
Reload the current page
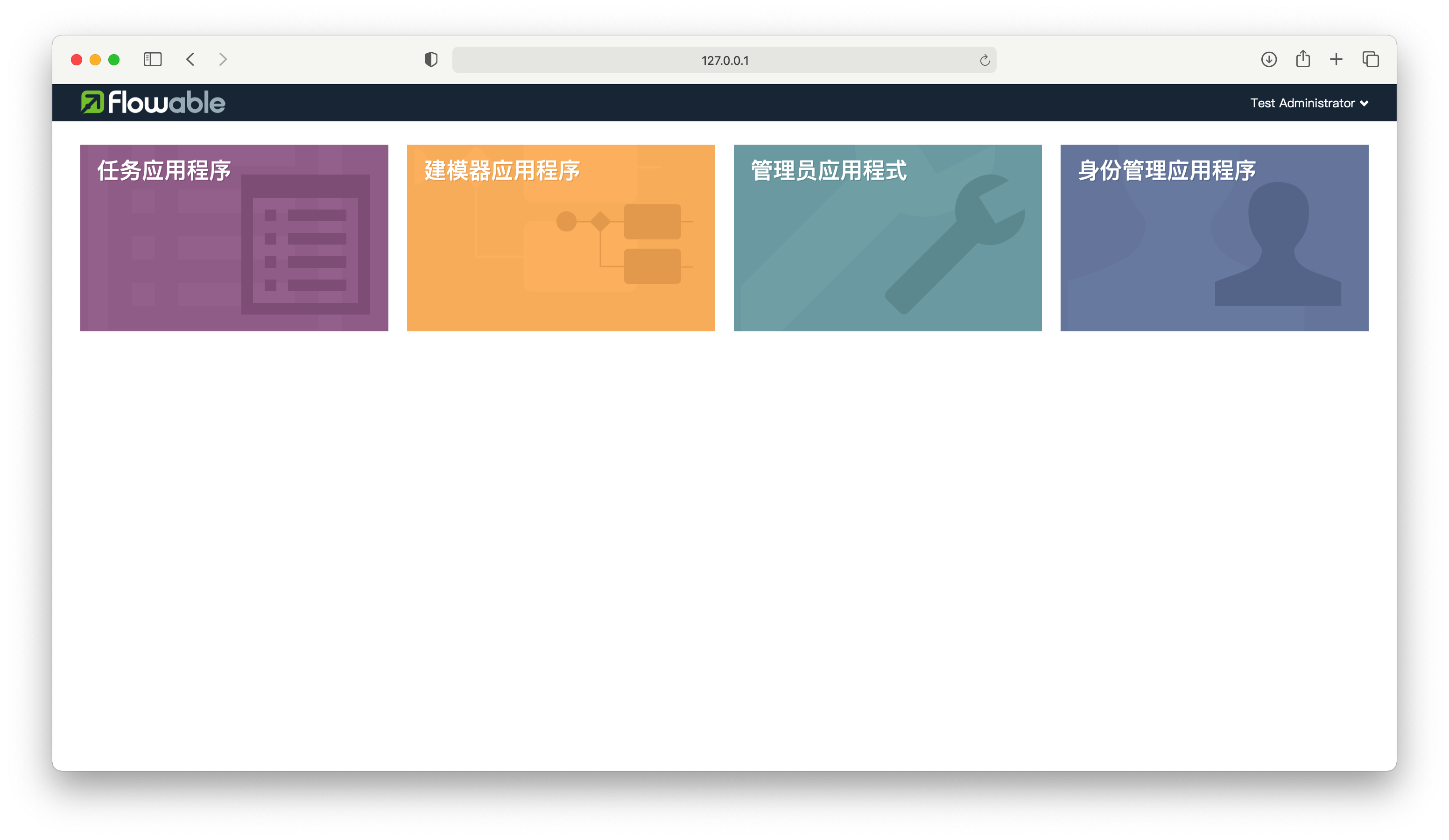pyautogui.click(x=985, y=60)
